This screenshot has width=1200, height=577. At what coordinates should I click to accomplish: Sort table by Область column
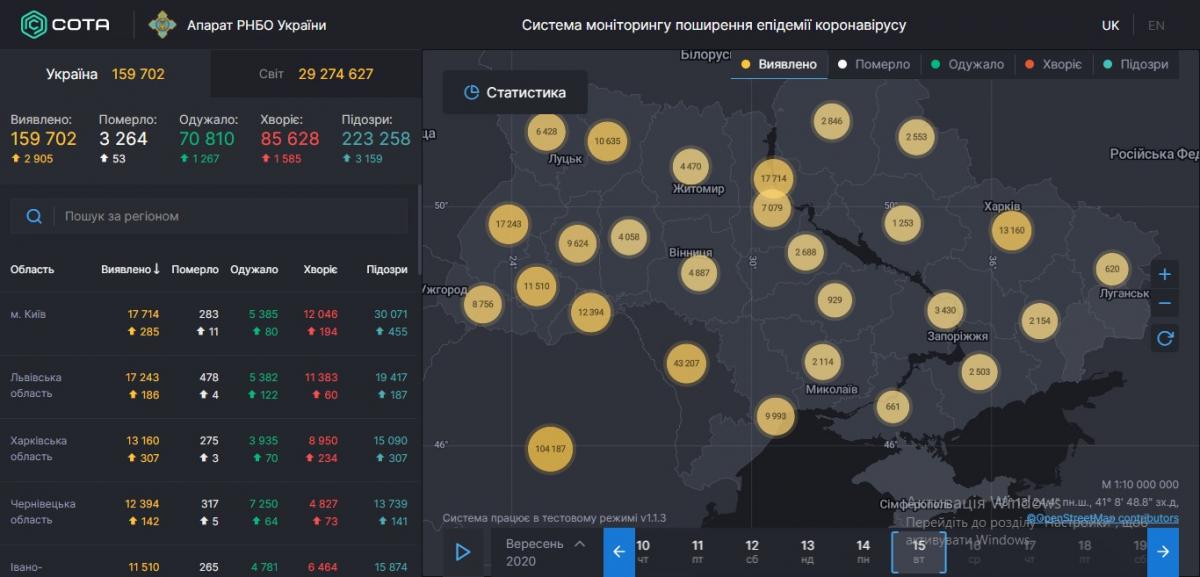tap(32, 269)
